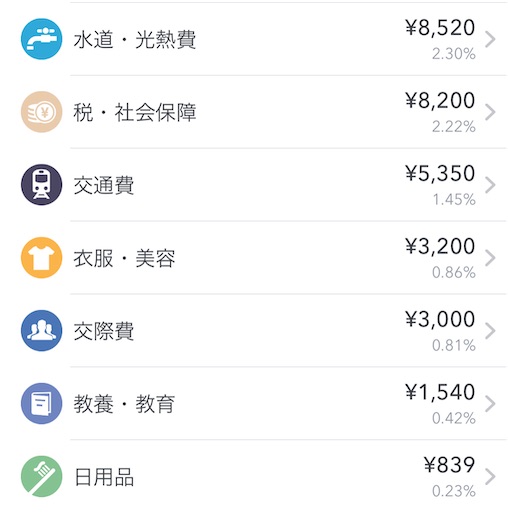Image resolution: width=508 pixels, height=512 pixels.
Task: Tap the blue faucet icon for 水道・光熱費
Action: [41, 39]
